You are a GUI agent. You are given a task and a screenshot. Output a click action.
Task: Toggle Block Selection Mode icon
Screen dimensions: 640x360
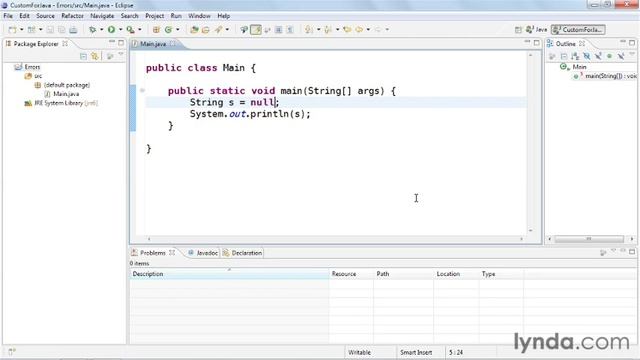click(278, 30)
